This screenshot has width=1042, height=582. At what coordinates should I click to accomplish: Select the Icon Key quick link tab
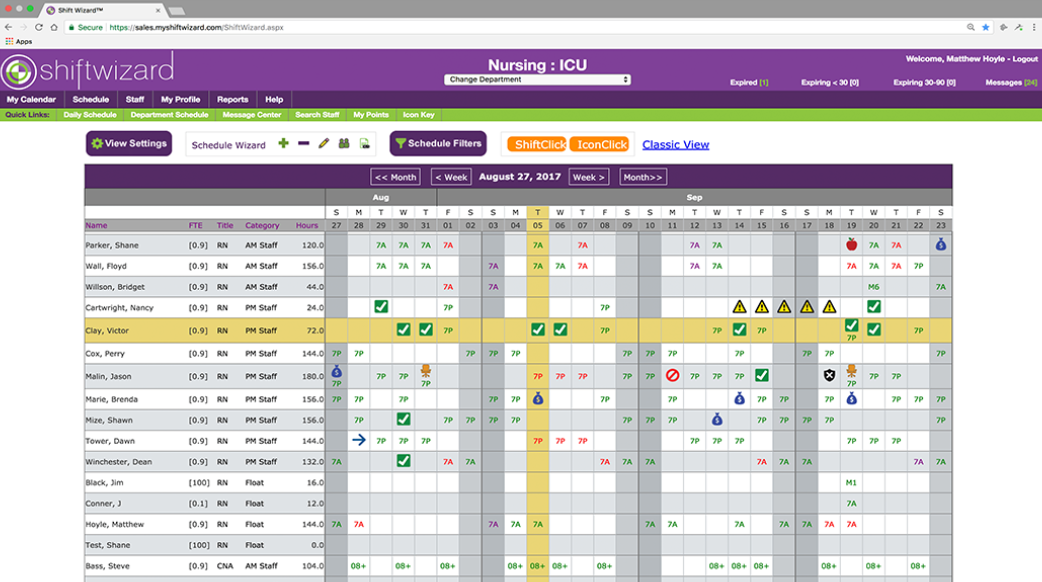[x=417, y=114]
